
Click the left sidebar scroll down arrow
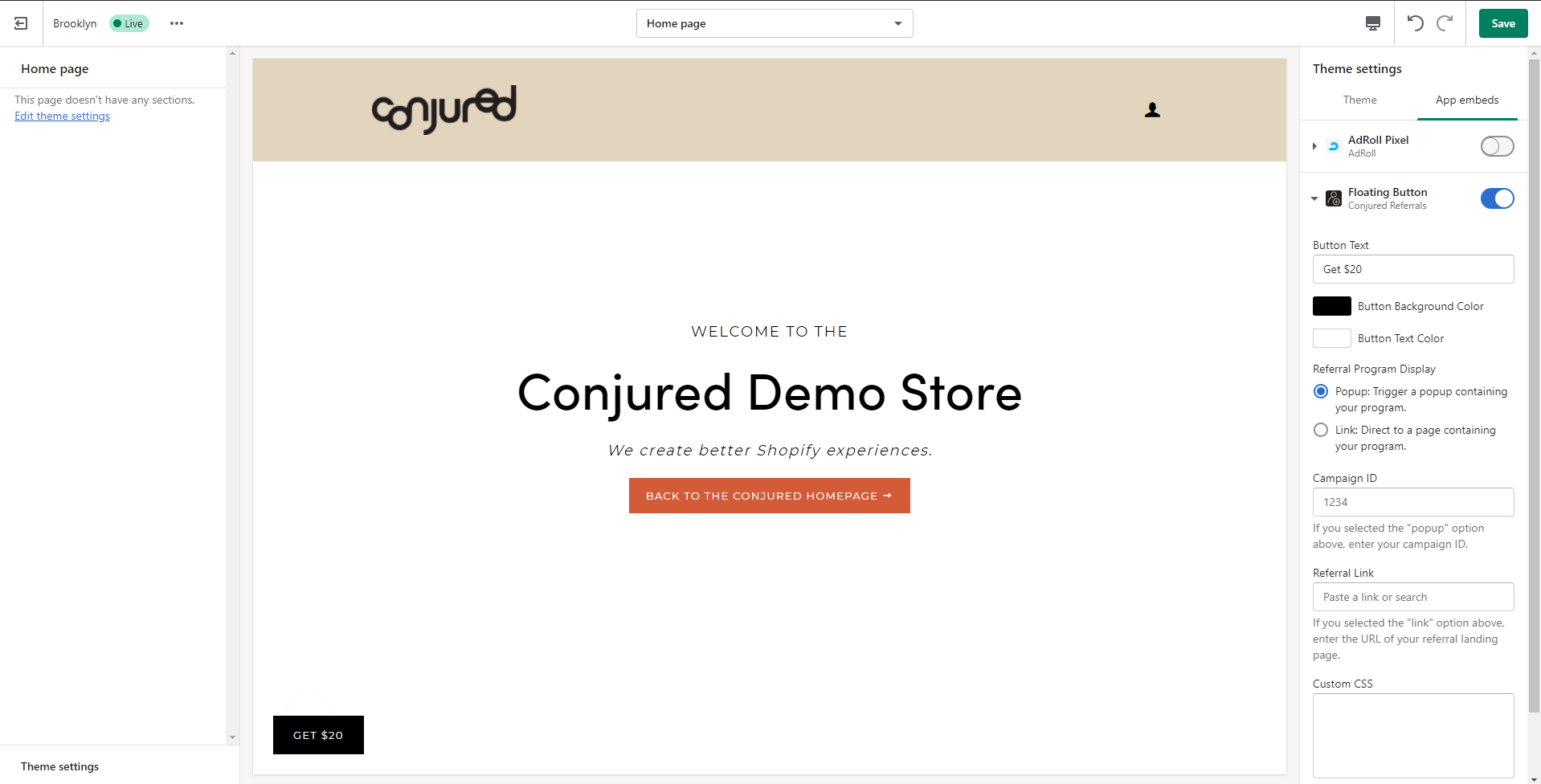click(233, 737)
